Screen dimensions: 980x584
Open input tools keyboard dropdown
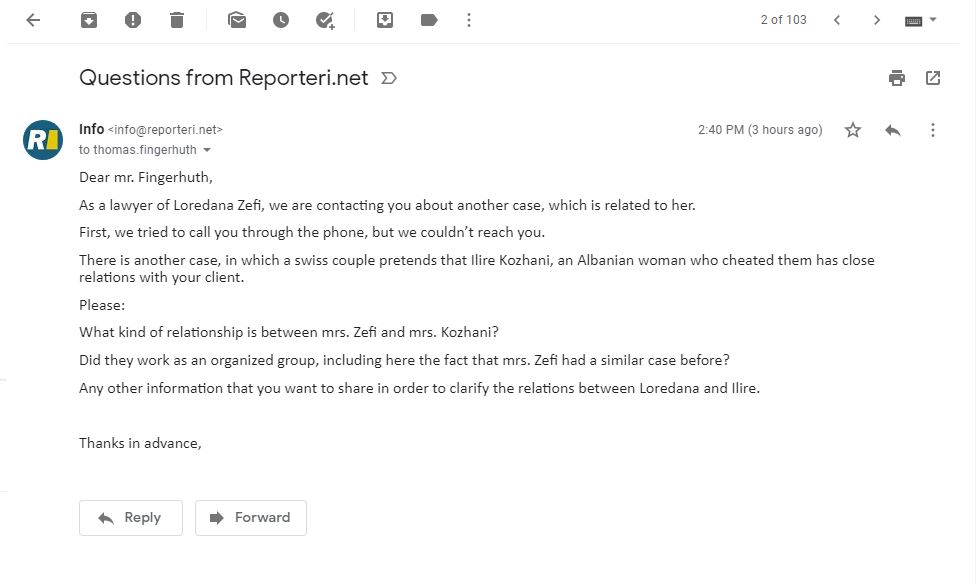[x=921, y=20]
